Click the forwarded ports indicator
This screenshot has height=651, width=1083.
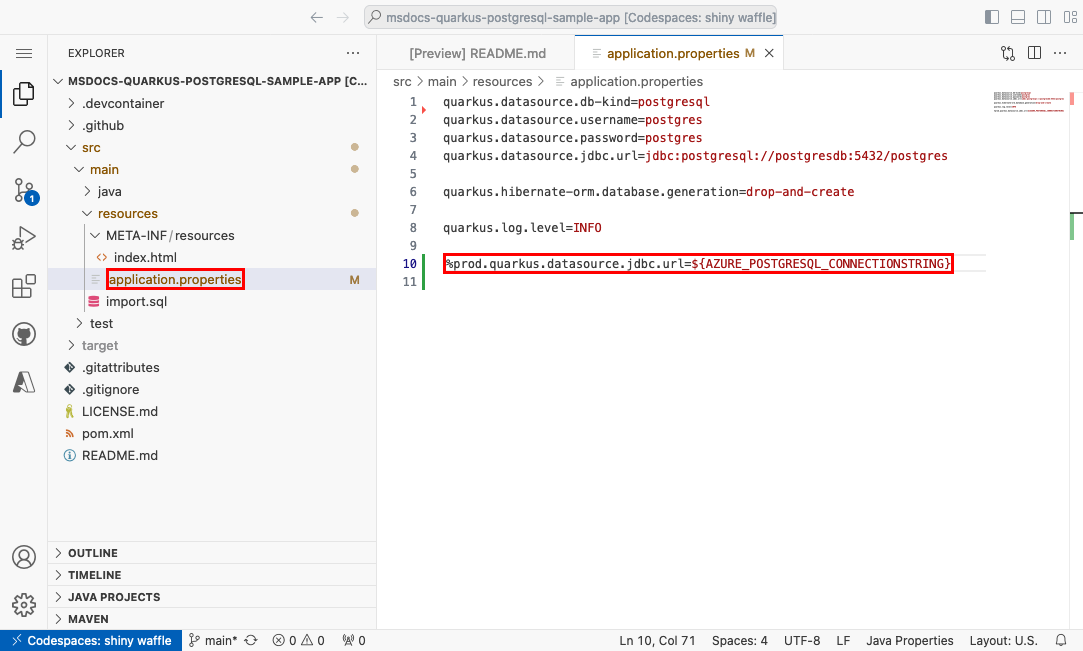coord(354,641)
